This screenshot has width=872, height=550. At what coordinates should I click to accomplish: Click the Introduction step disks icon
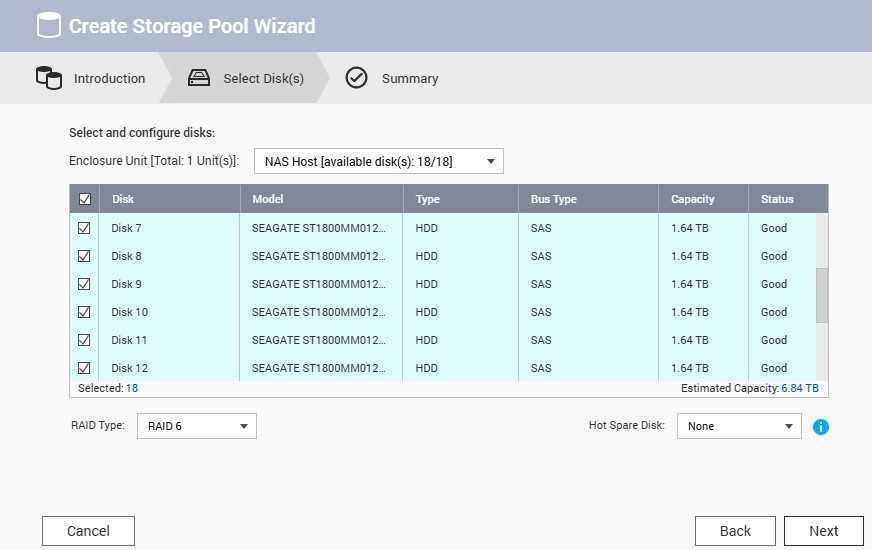(48, 78)
